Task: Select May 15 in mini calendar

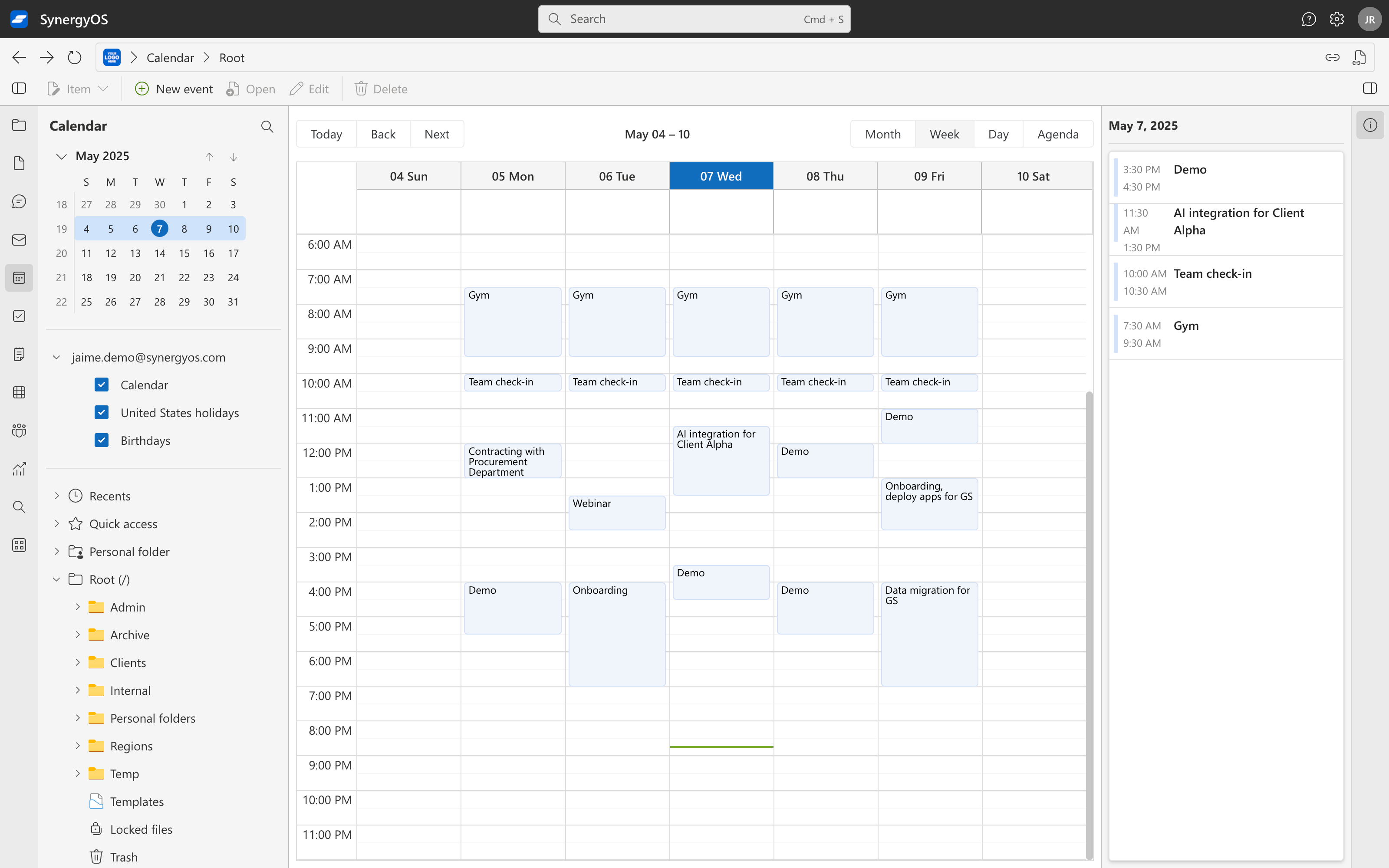Action: pos(184,253)
